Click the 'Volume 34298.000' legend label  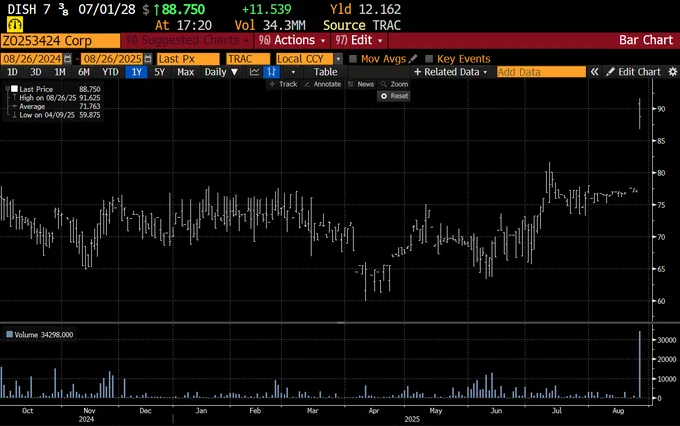pos(44,334)
